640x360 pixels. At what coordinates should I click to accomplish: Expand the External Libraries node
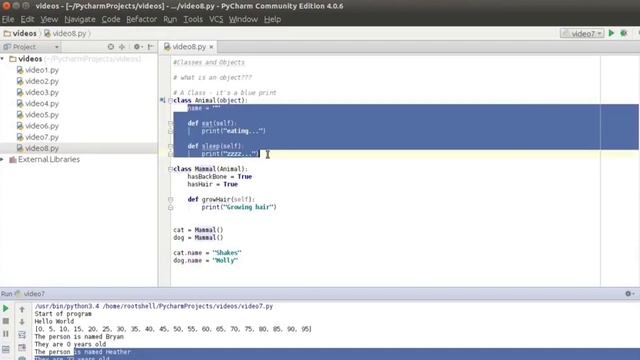3,160
